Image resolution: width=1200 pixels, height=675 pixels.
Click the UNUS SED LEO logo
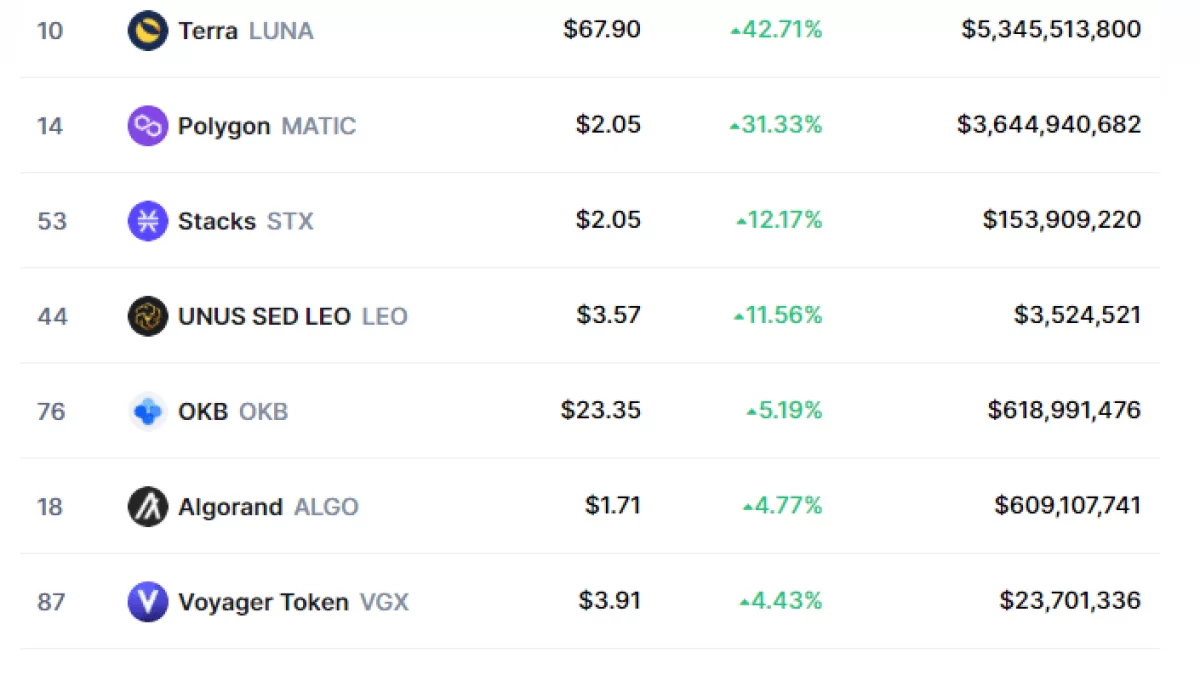point(148,316)
